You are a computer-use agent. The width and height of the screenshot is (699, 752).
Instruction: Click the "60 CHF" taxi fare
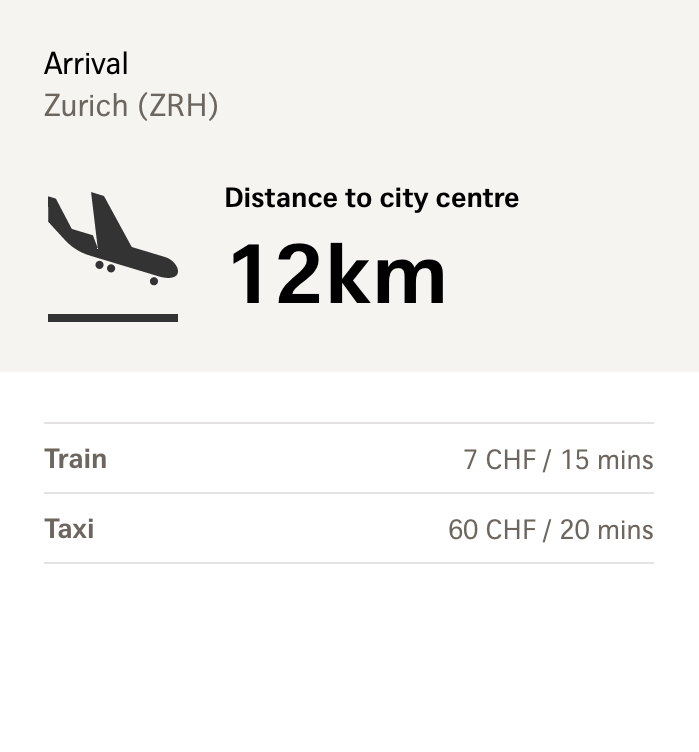[x=492, y=530]
